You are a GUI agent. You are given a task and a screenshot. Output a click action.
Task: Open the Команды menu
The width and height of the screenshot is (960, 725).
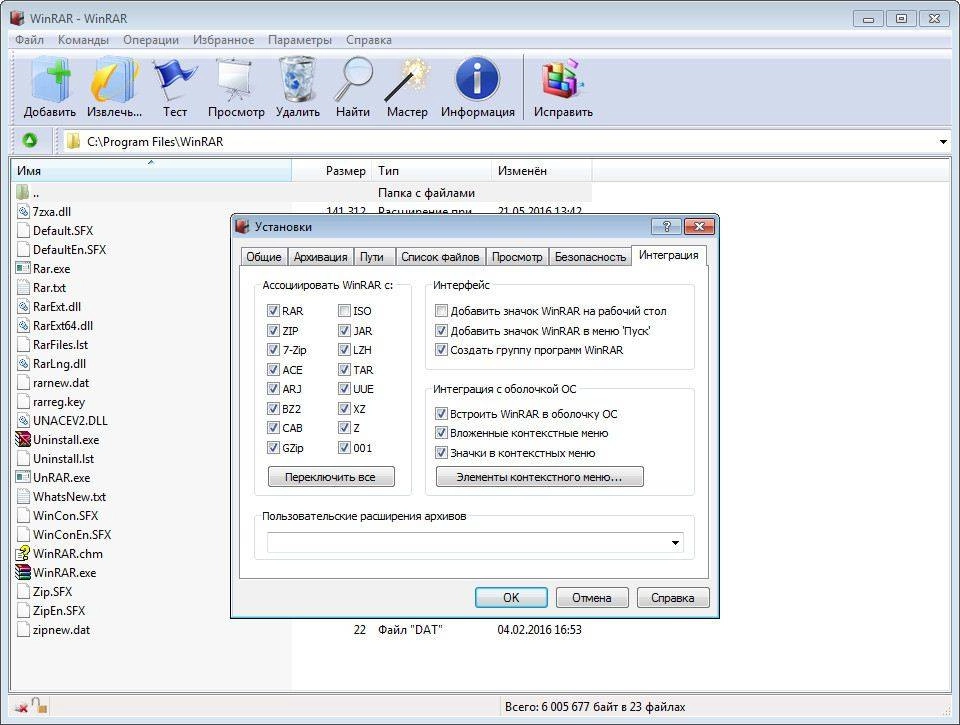[83, 40]
